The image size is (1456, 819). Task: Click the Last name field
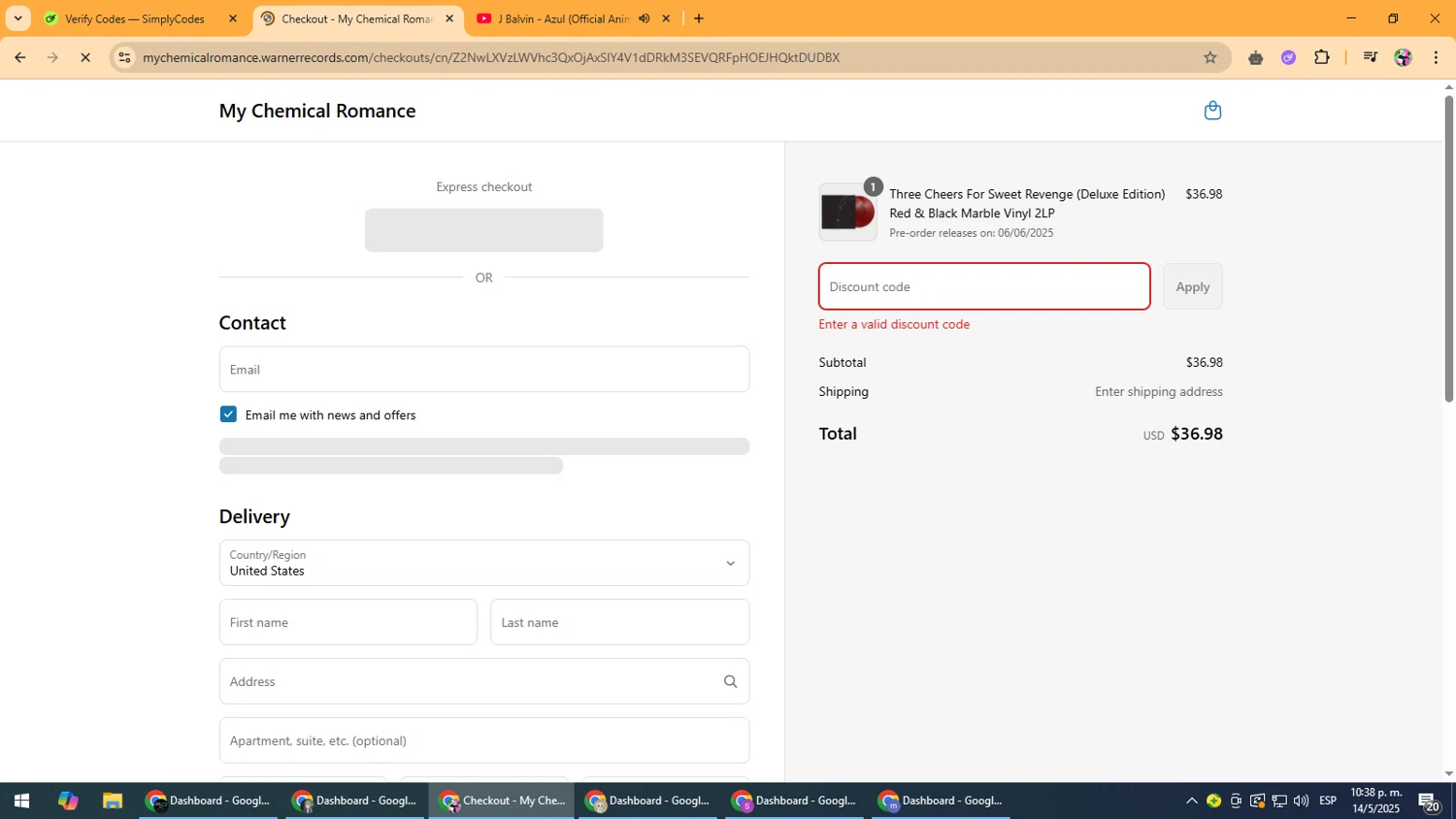(x=619, y=622)
